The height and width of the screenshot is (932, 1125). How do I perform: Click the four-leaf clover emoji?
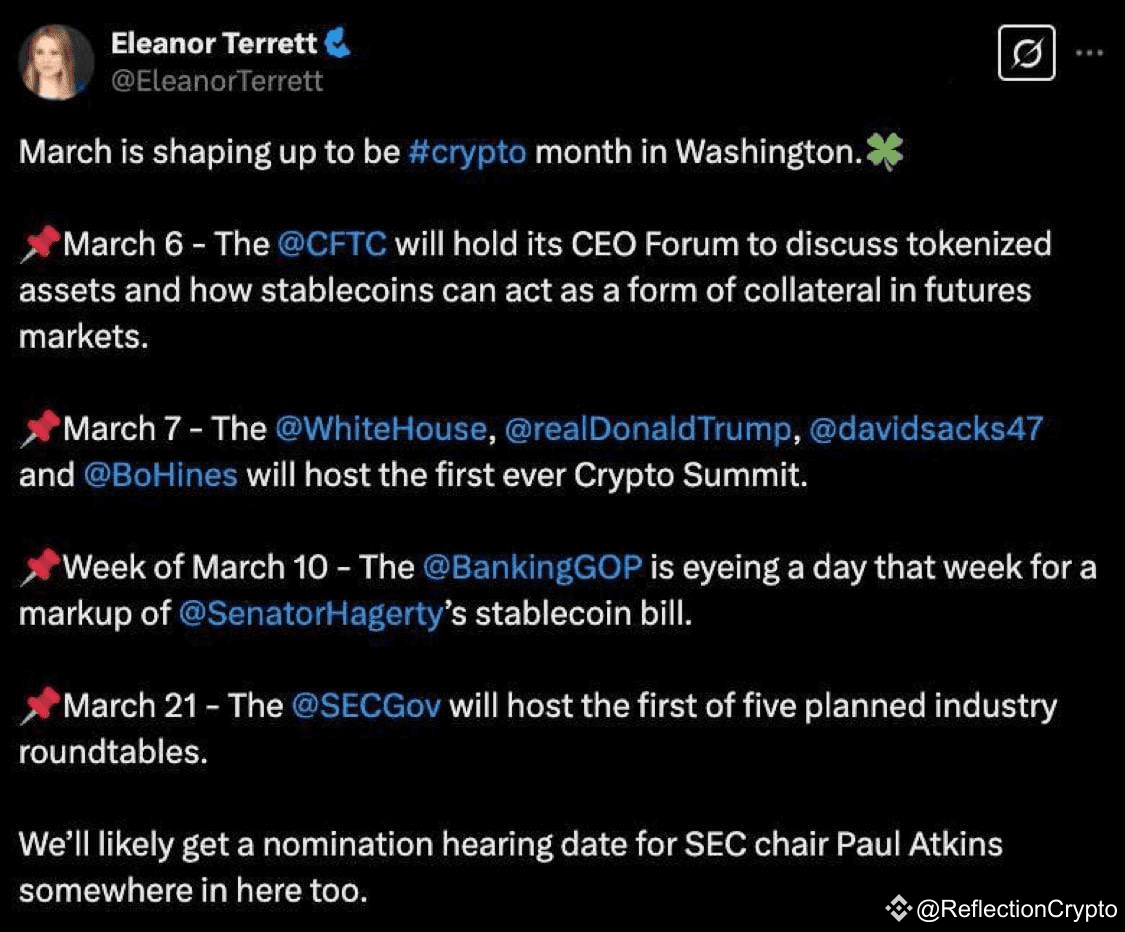tap(885, 153)
